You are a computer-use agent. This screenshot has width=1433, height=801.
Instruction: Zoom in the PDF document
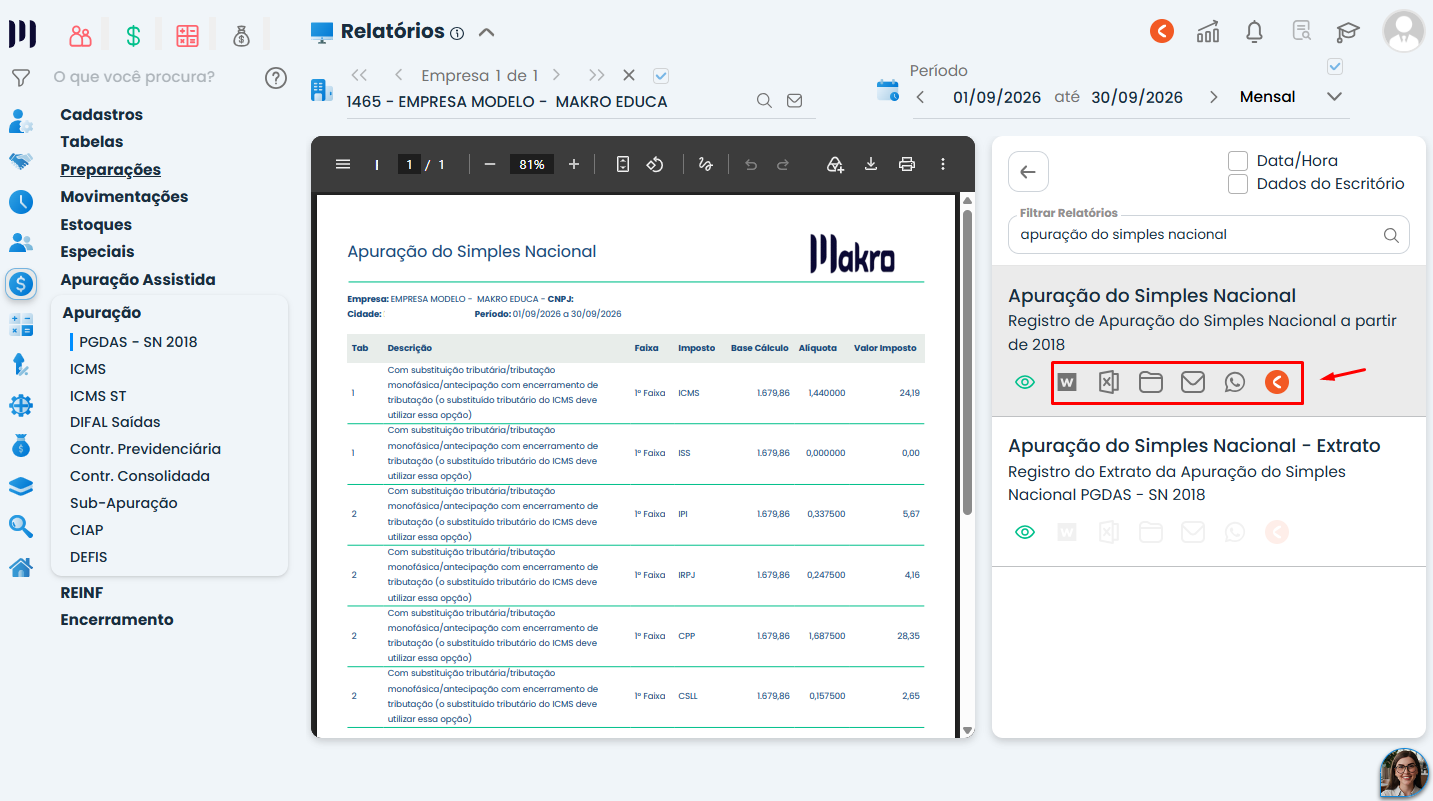[574, 164]
